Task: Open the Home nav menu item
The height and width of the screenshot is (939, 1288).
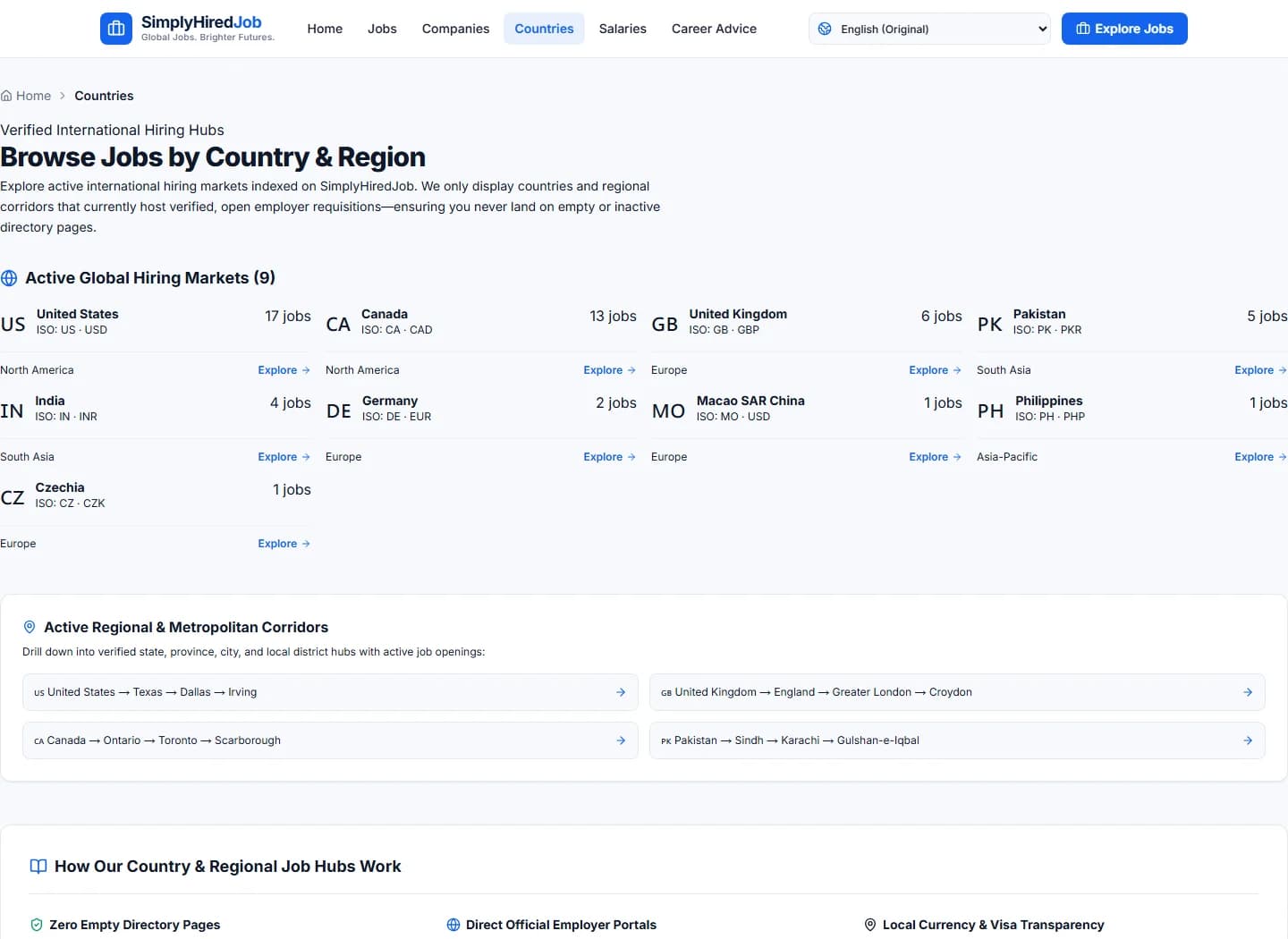Action: 325,29
